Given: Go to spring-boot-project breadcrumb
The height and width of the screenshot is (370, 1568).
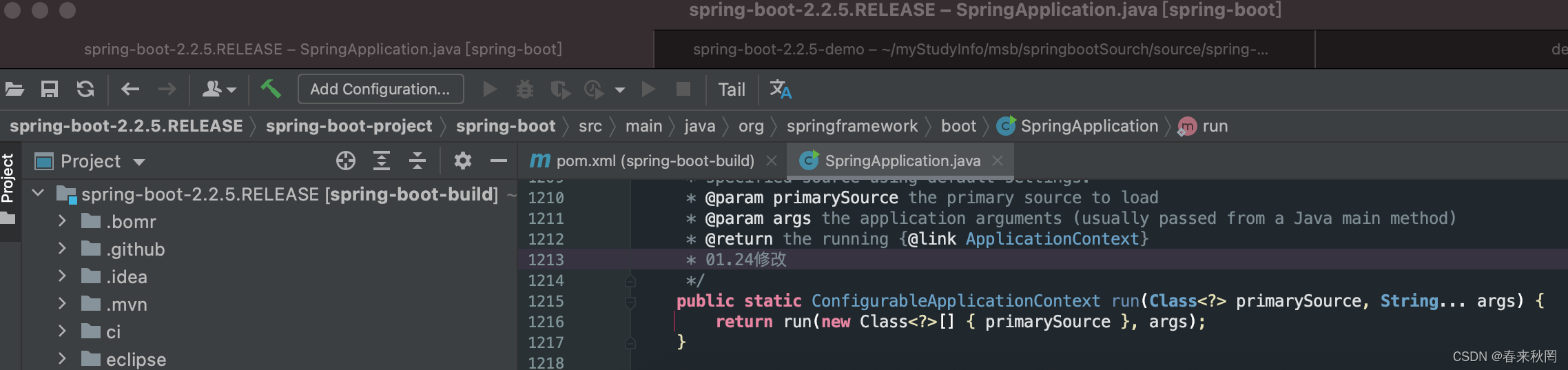Looking at the screenshot, I should (349, 126).
